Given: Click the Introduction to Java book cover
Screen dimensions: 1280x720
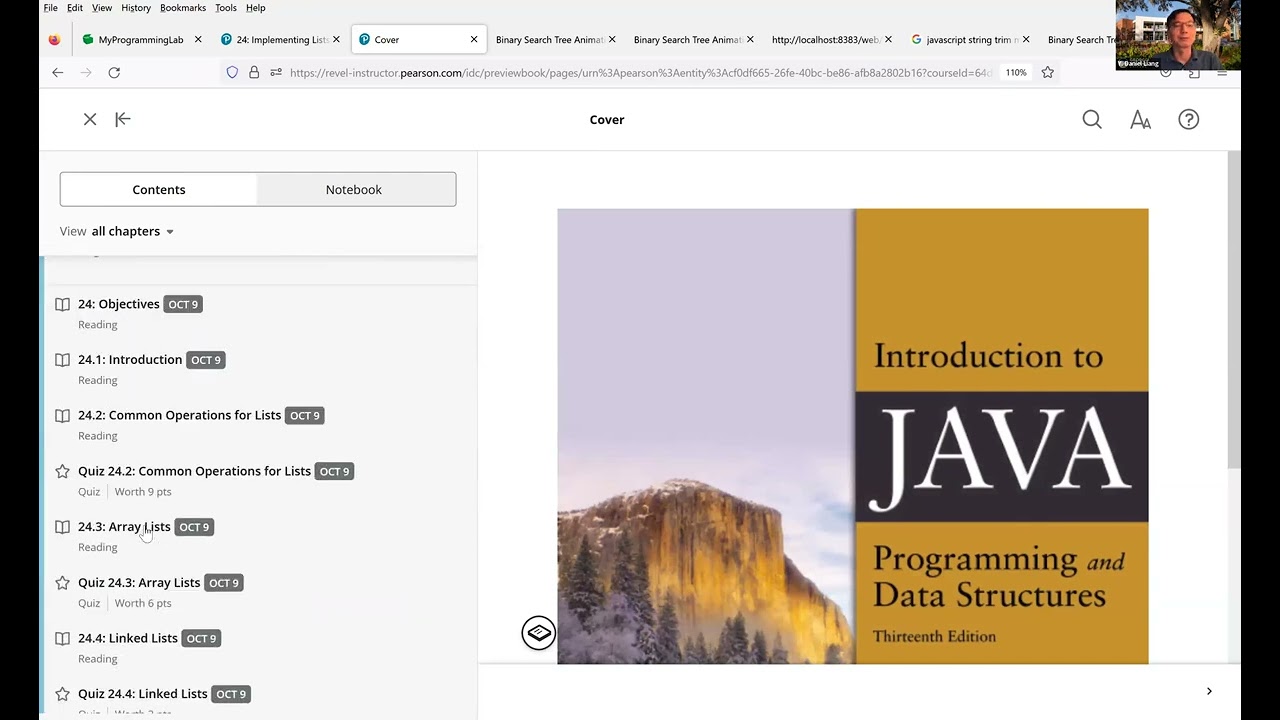Looking at the screenshot, I should pyautogui.click(x=853, y=436).
